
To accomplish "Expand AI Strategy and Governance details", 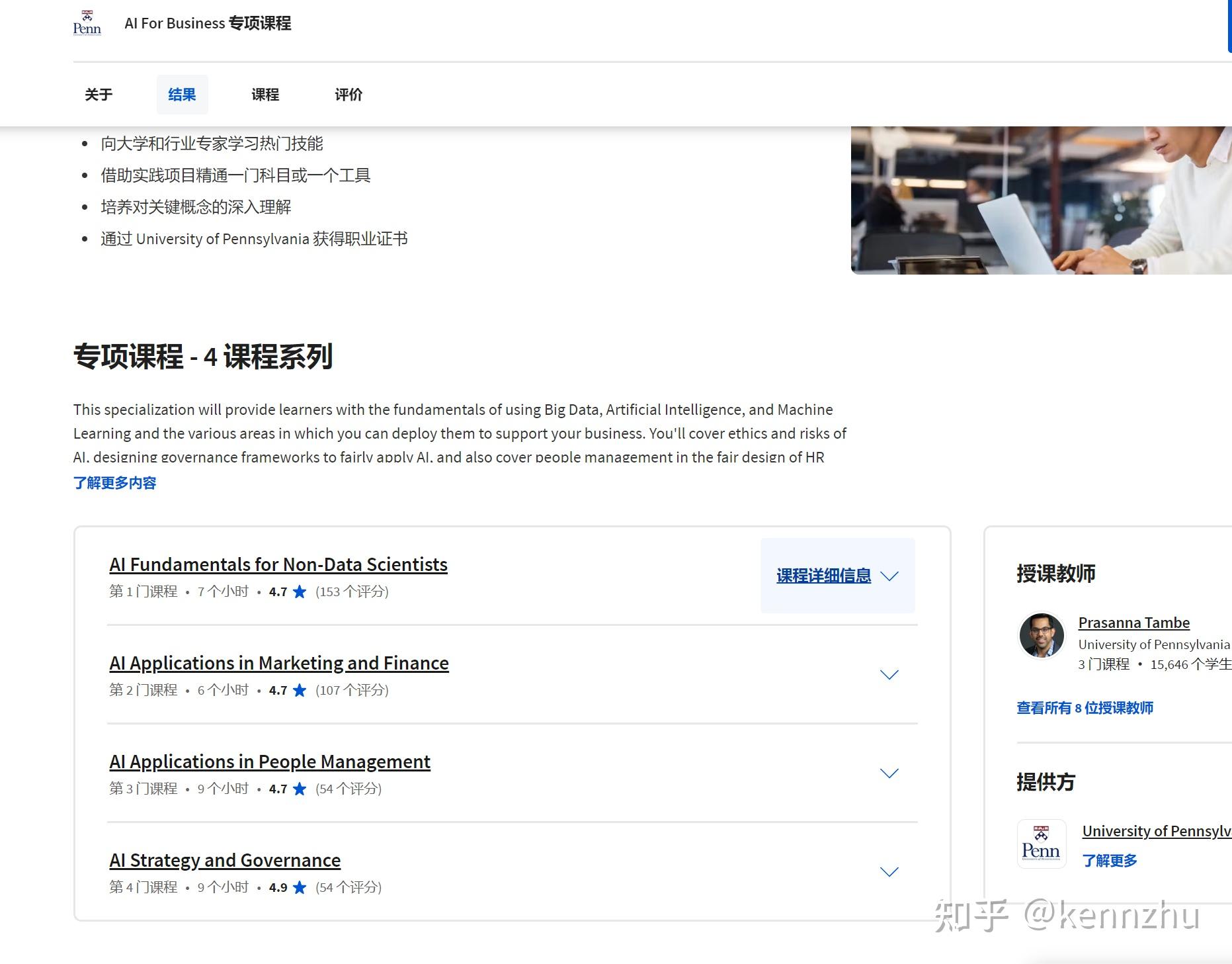I will pyautogui.click(x=889, y=871).
